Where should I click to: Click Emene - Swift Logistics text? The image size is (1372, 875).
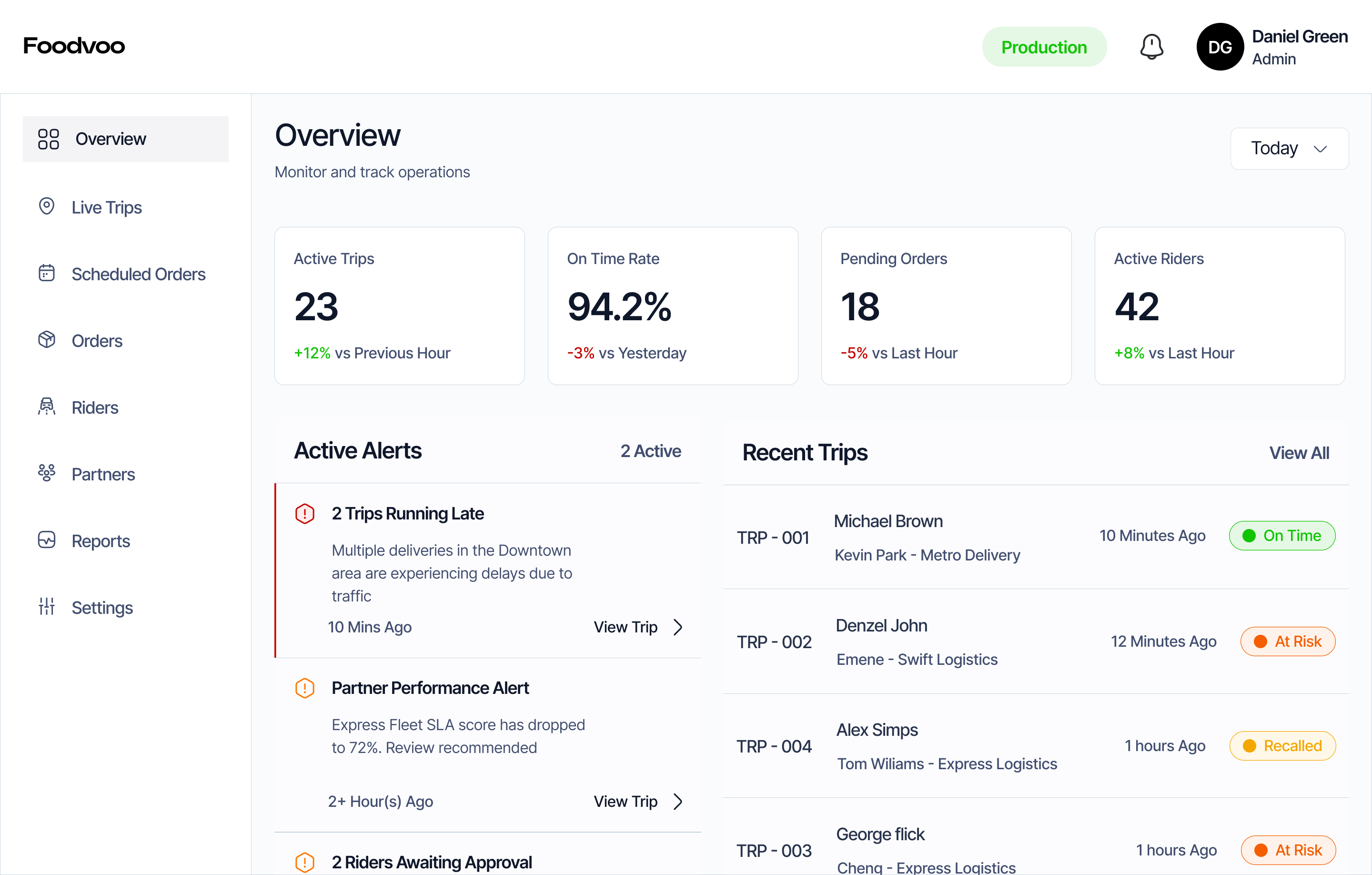[x=918, y=660]
